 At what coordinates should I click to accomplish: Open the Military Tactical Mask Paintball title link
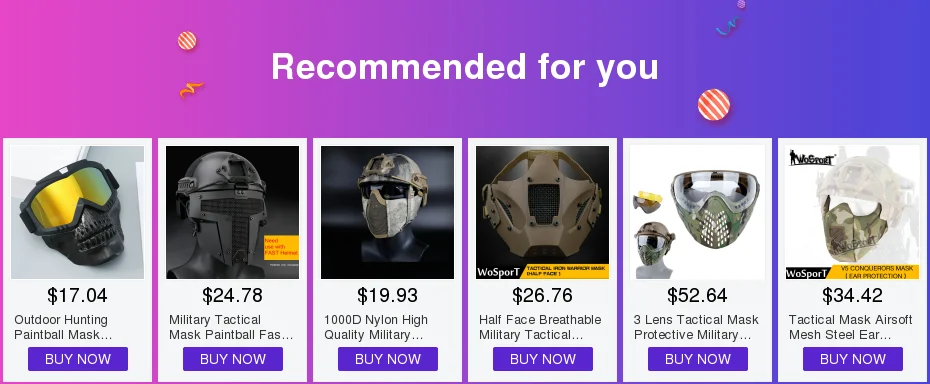[x=231, y=327]
